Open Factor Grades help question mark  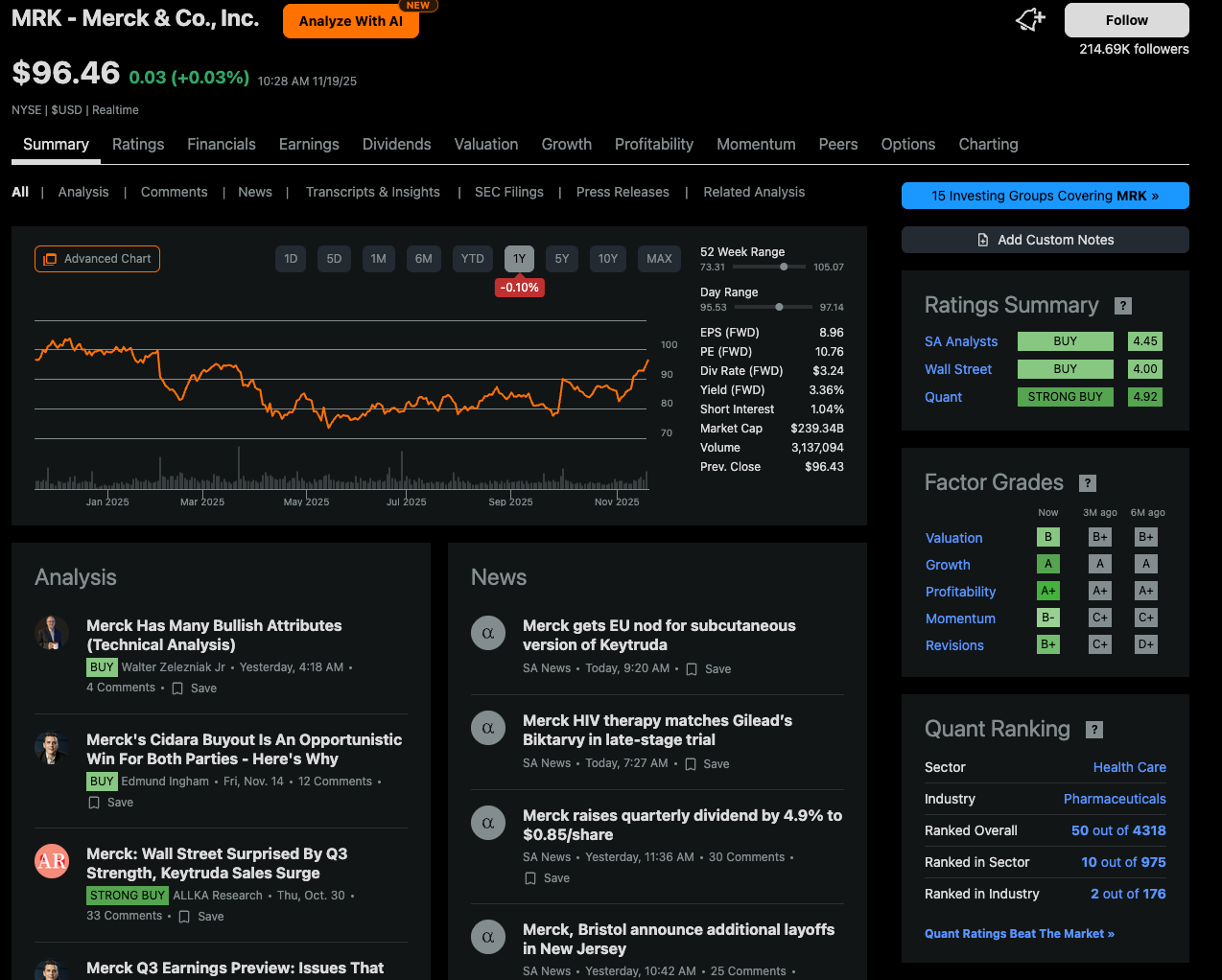pos(1088,483)
